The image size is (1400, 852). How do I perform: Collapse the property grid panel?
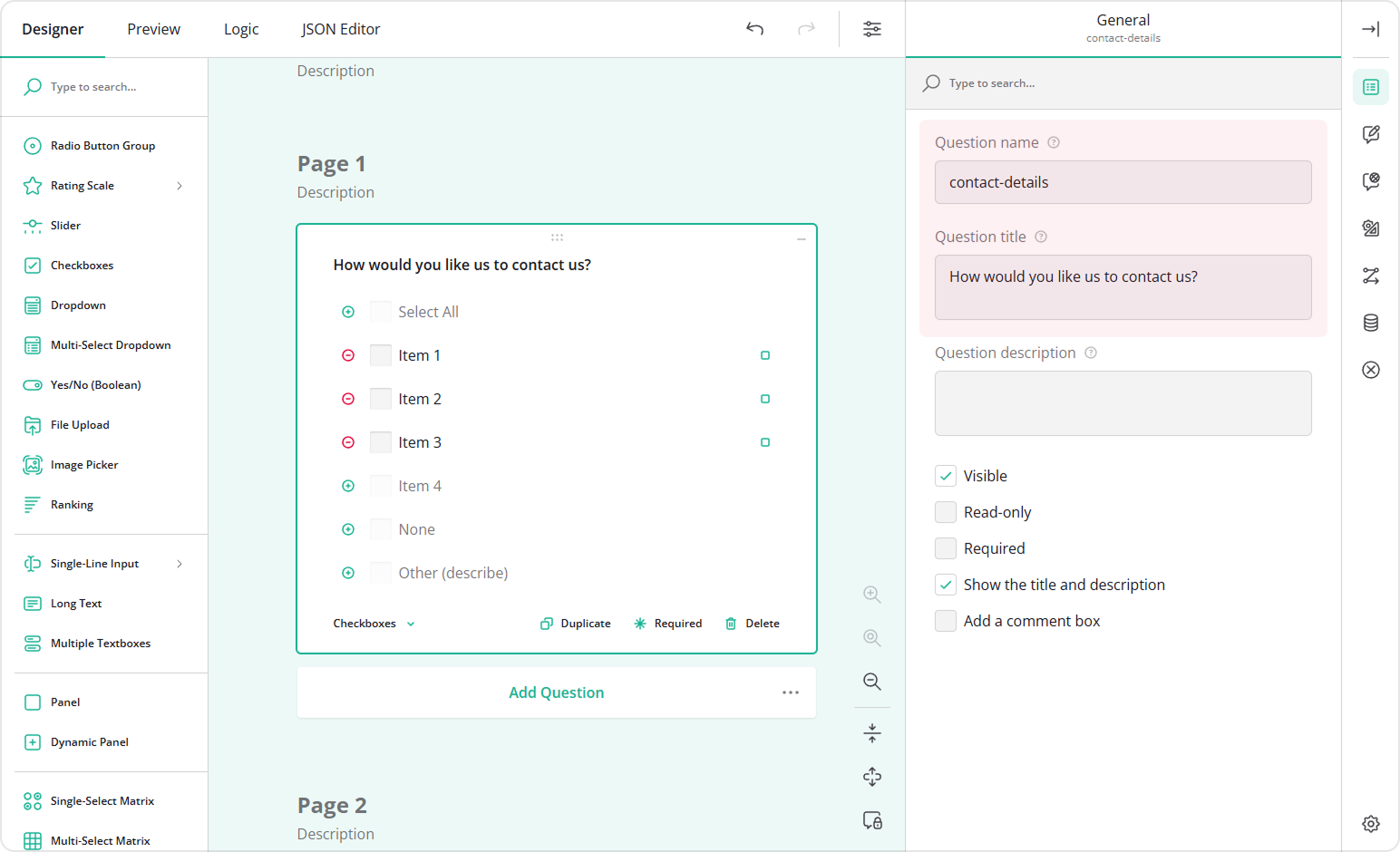tap(1370, 28)
